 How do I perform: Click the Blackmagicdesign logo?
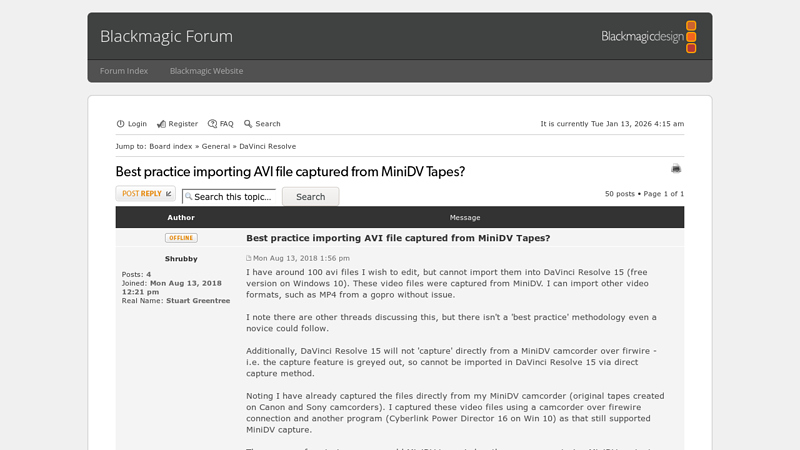click(649, 37)
